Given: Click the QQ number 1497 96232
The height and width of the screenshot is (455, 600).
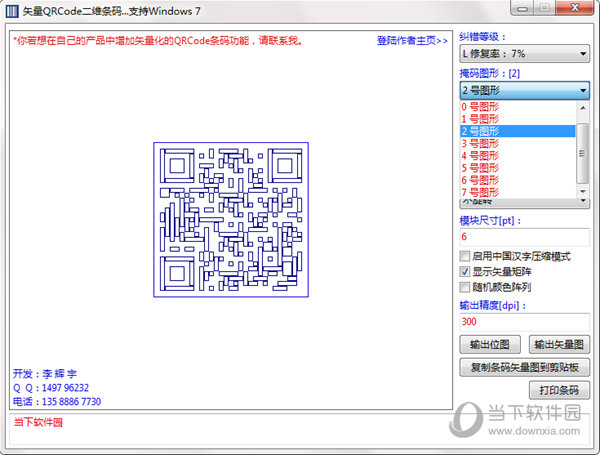Looking at the screenshot, I should point(65,388).
